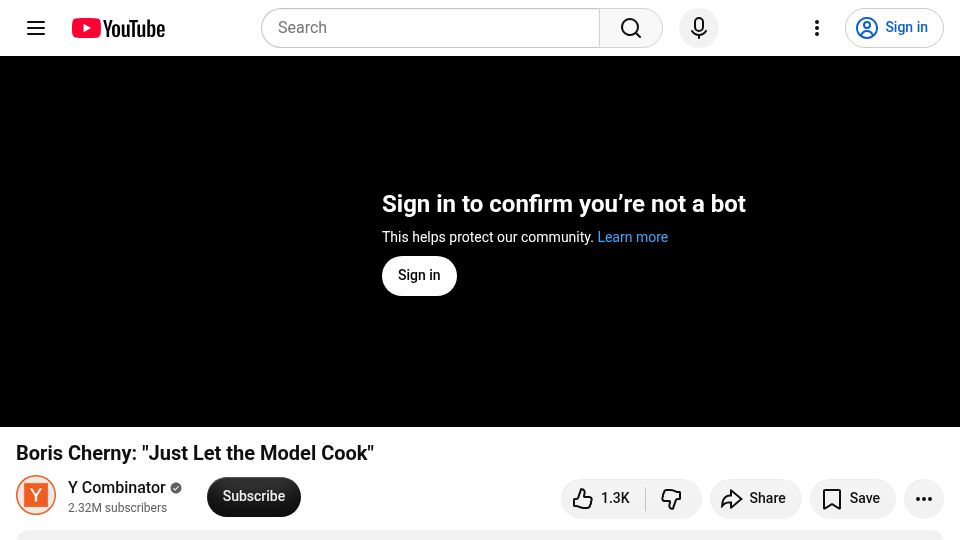Click the video title text
The image size is (960, 540).
coord(195,453)
